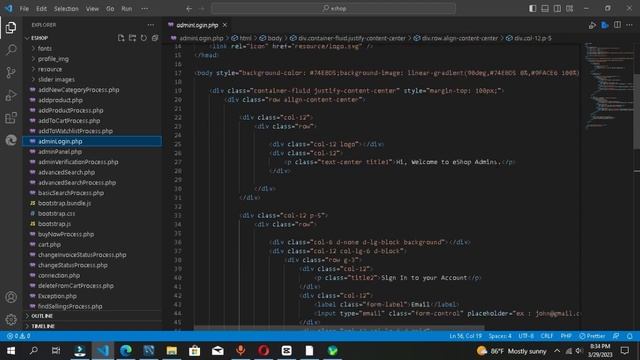
Task: Open addproduct.php in explorer
Action: 60,100
